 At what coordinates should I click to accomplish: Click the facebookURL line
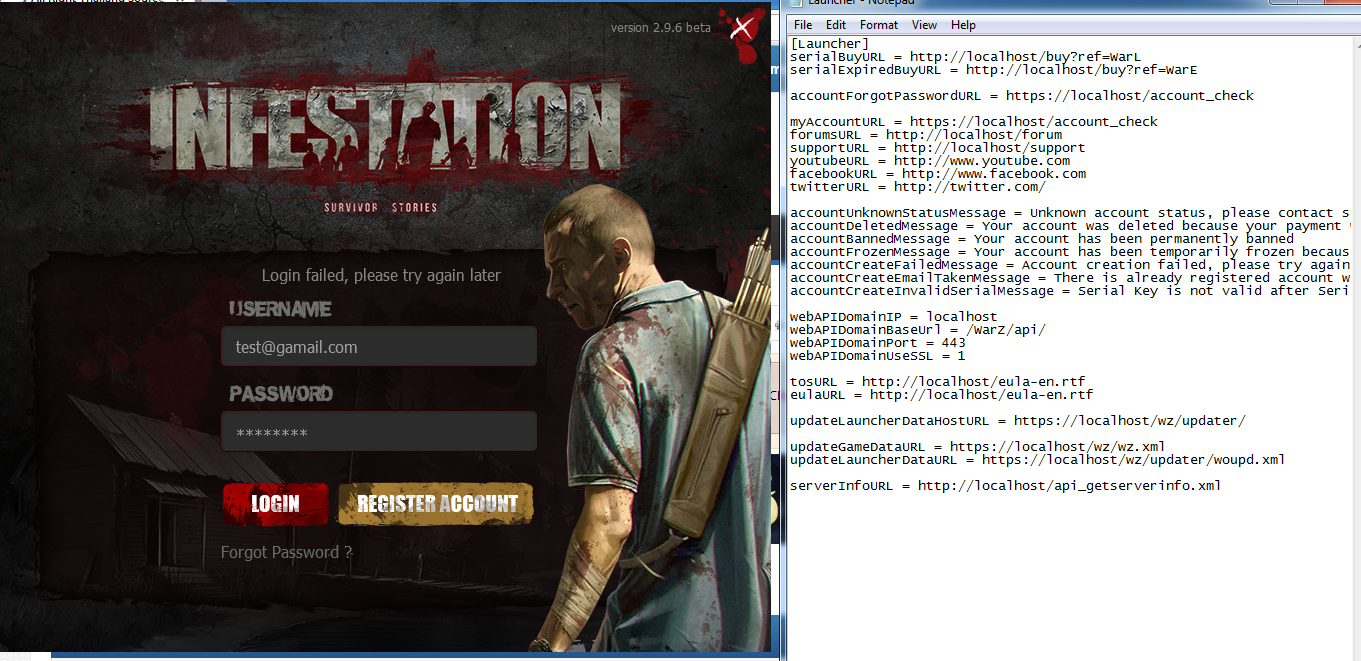(x=938, y=174)
